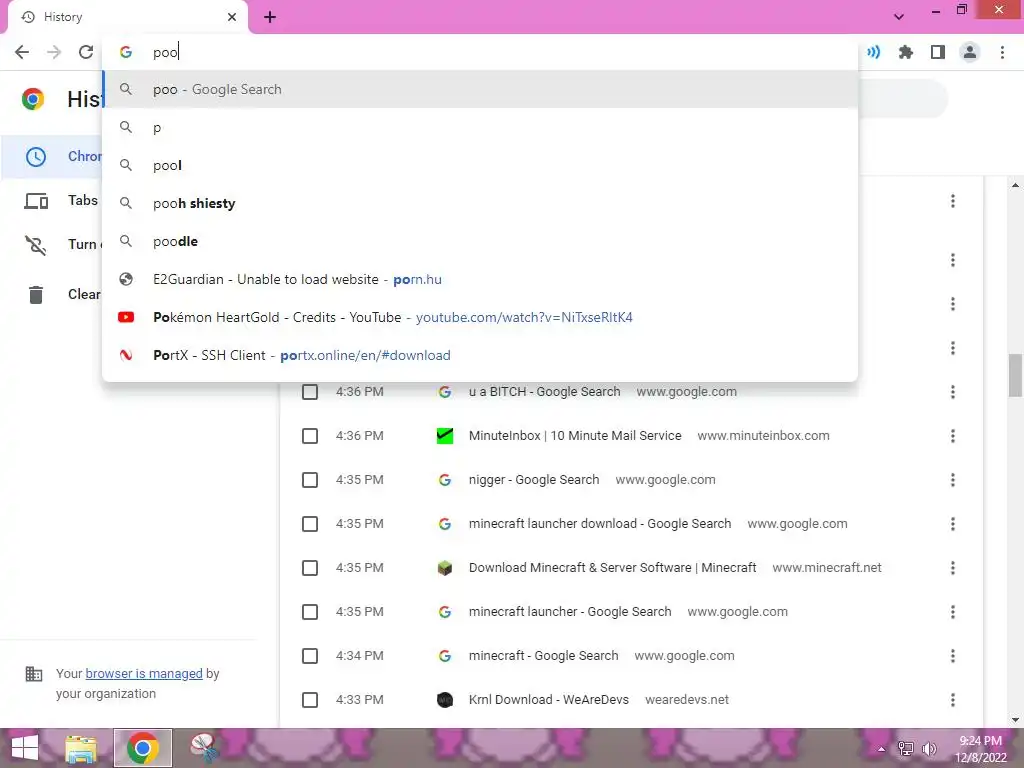Open the Extensions puzzle icon
The width and height of the screenshot is (1024, 768).
click(x=906, y=52)
